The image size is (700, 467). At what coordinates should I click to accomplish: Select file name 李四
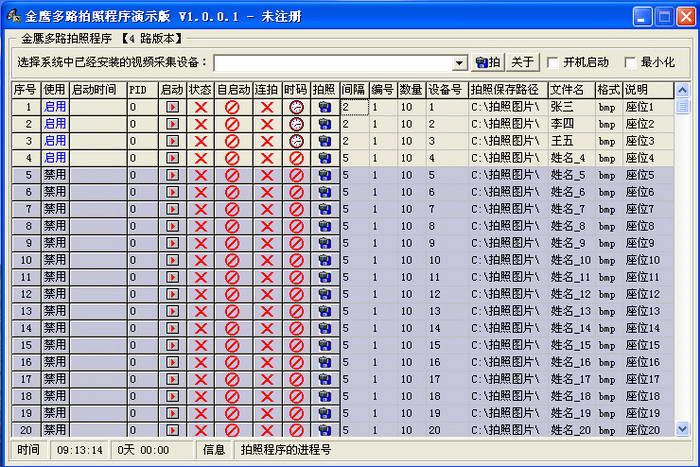click(562, 124)
